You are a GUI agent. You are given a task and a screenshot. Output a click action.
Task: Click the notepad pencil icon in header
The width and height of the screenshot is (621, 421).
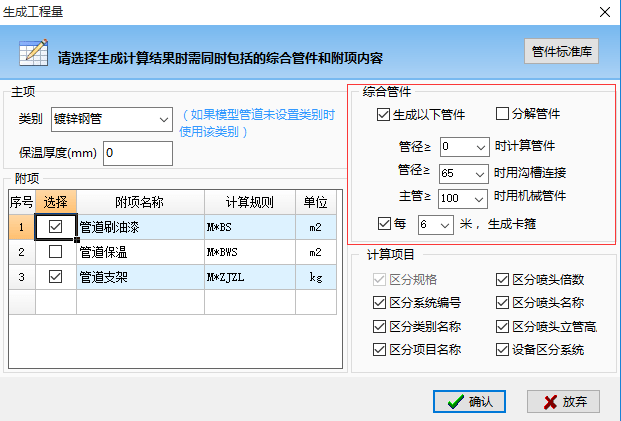pyautogui.click(x=33, y=53)
